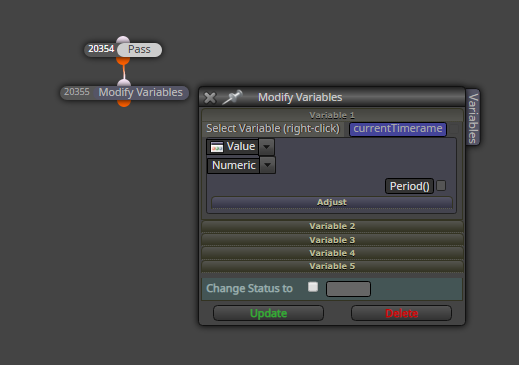Collapse the Variable 1 section header
This screenshot has width=519, height=365.
332,115
